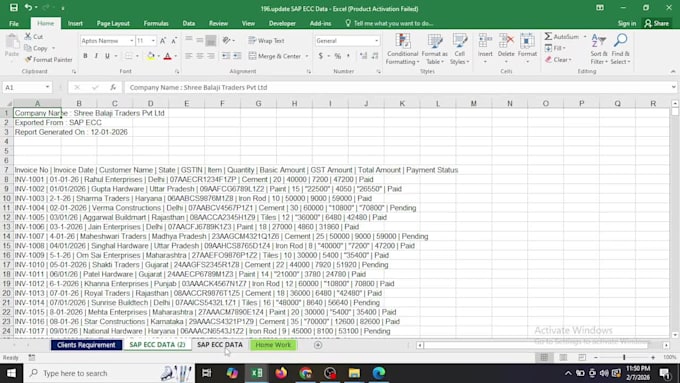Toggle Wrap Text
This screenshot has width=680, height=383.
(x=266, y=41)
